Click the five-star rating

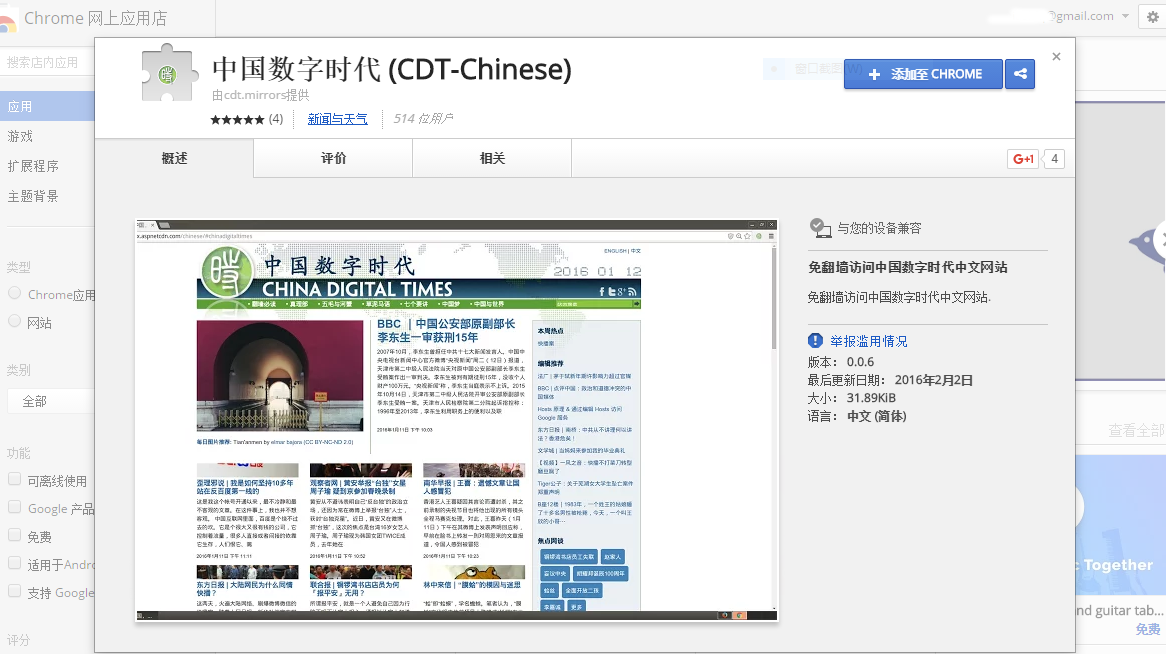tap(237, 119)
